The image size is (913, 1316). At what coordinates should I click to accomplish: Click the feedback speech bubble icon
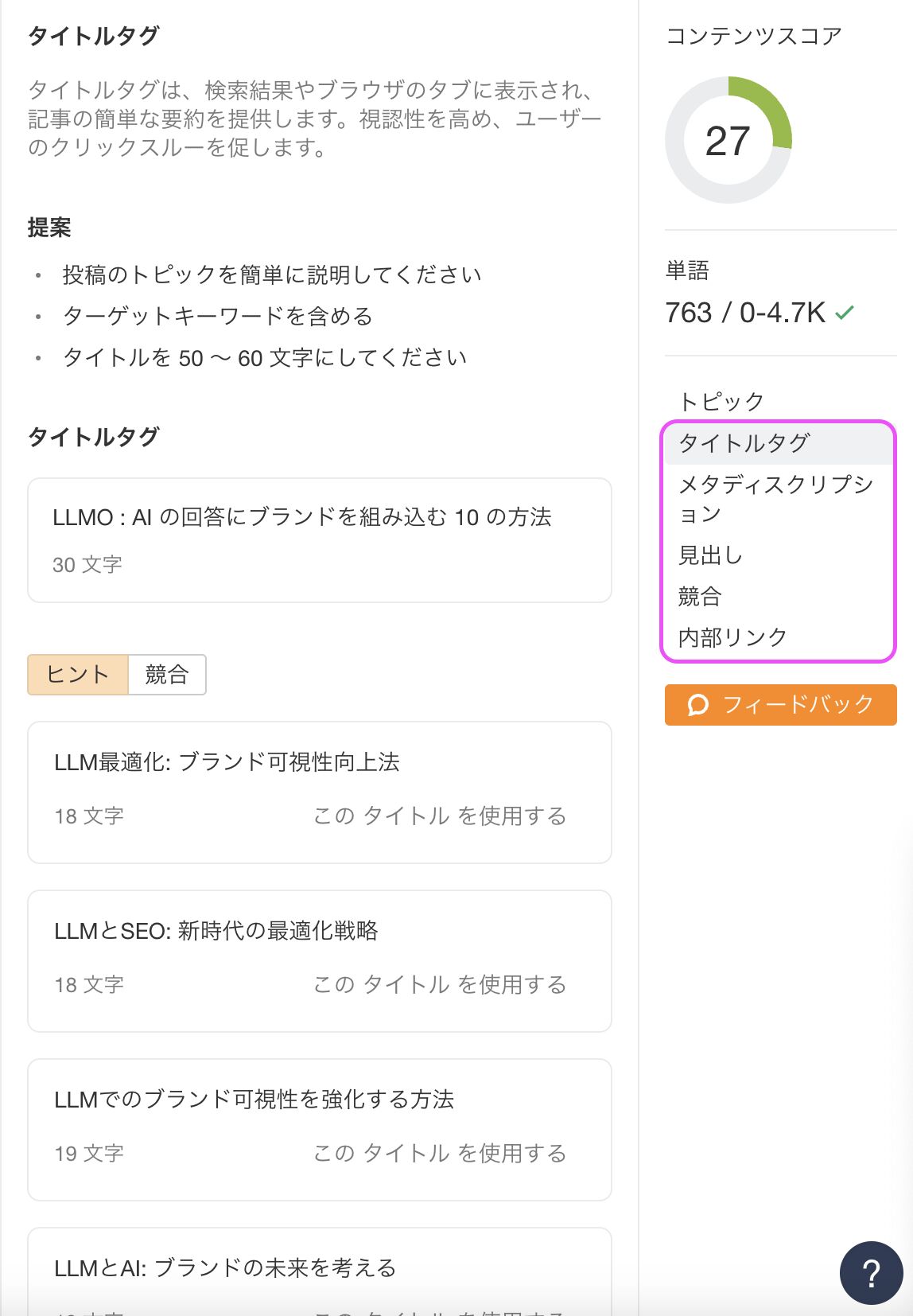pos(697,705)
